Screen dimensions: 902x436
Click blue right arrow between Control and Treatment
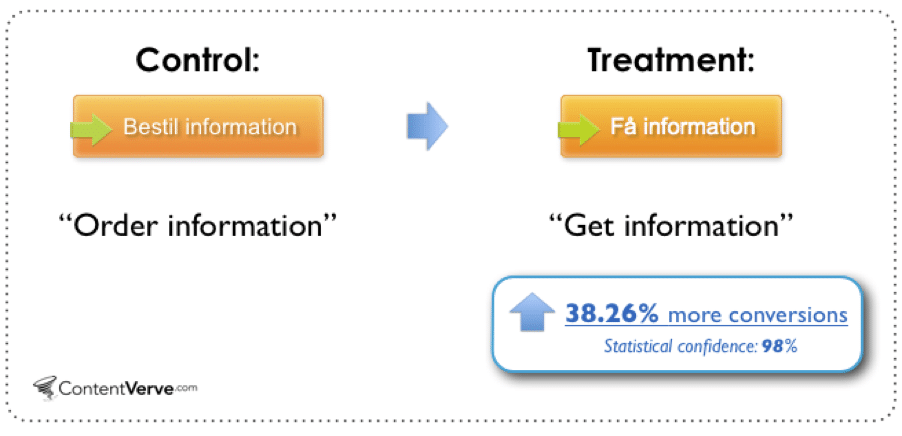tap(427, 126)
